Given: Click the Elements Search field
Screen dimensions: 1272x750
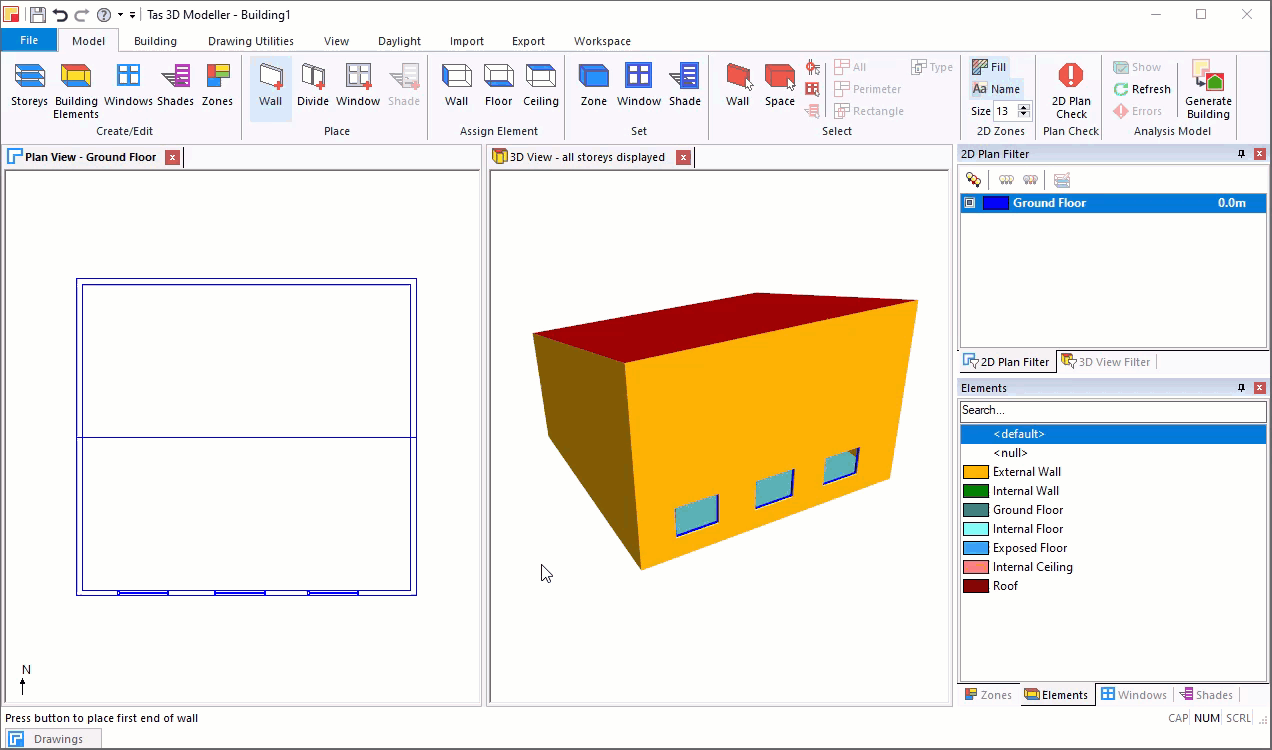Looking at the screenshot, I should [1113, 410].
